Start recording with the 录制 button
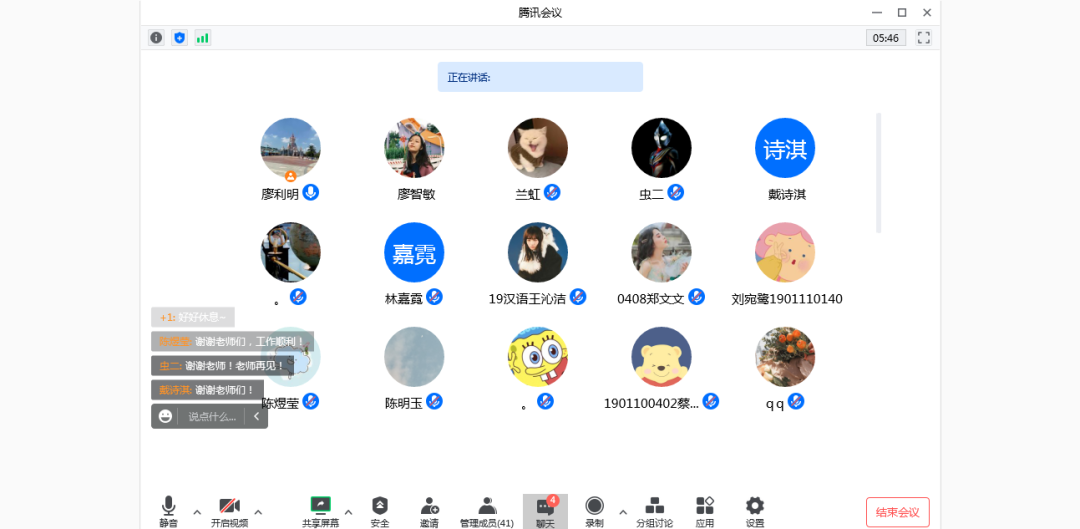 tap(594, 510)
